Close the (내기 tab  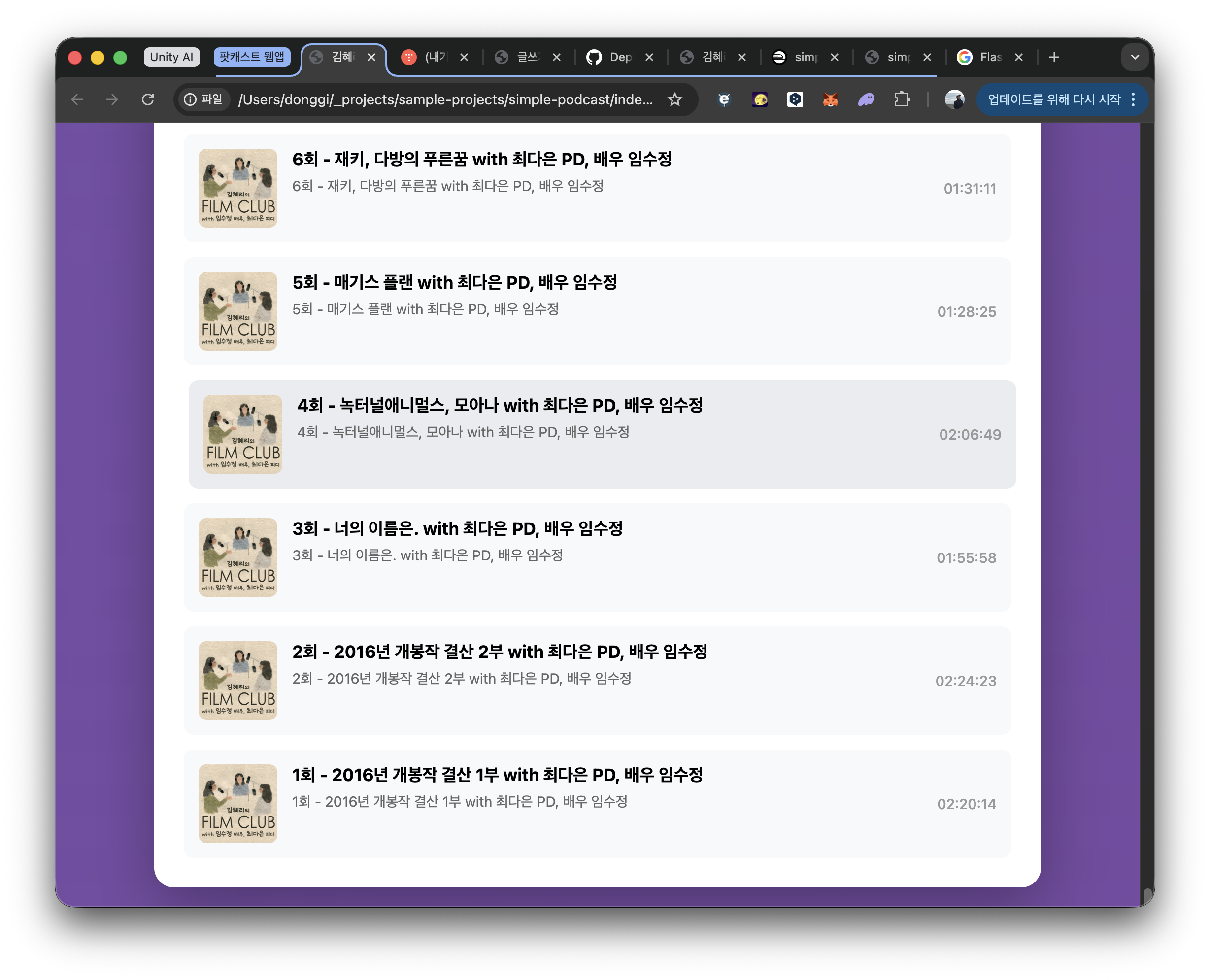click(464, 57)
